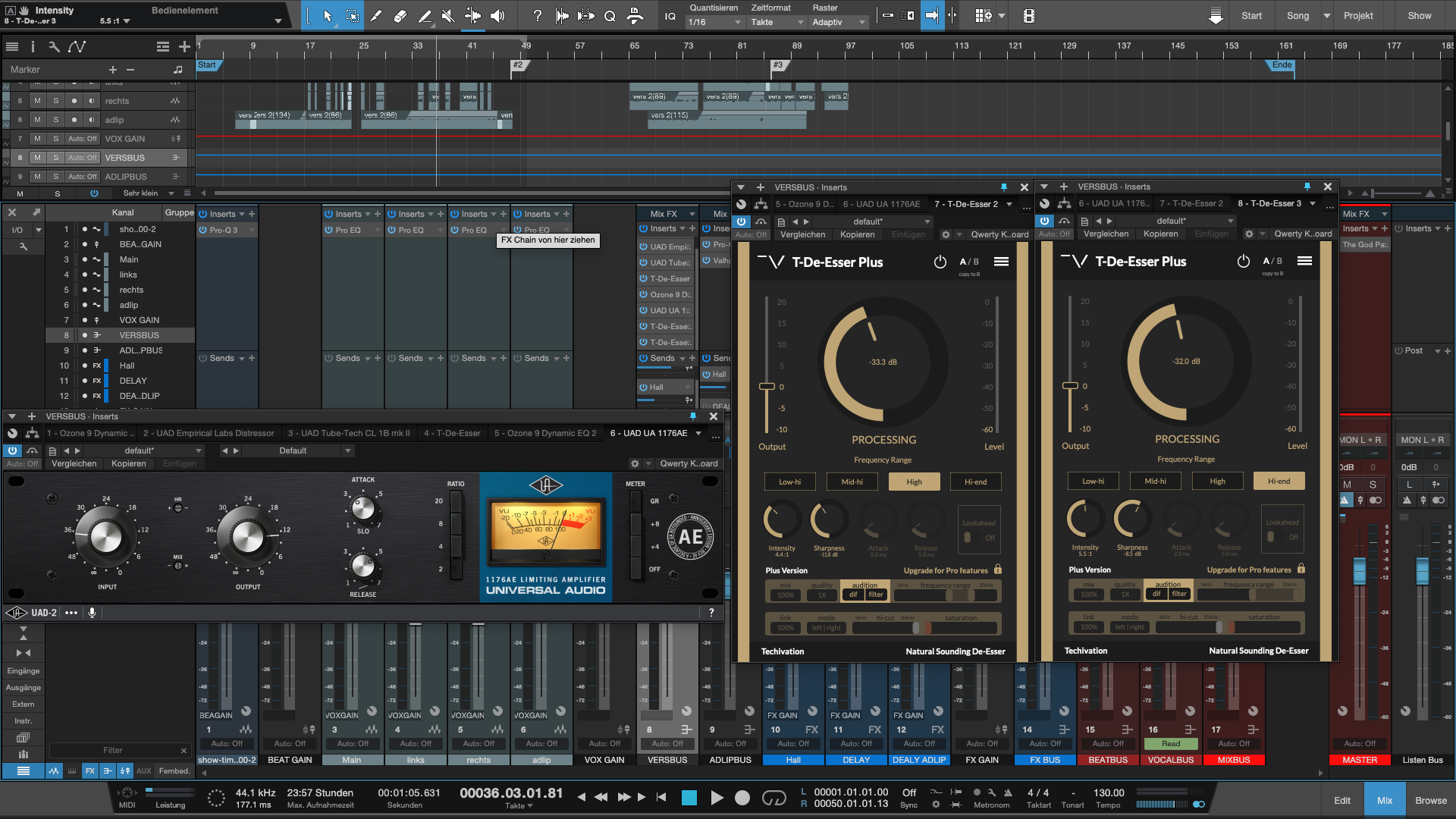
Task: Click the blue Stop button
Action: 689,798
